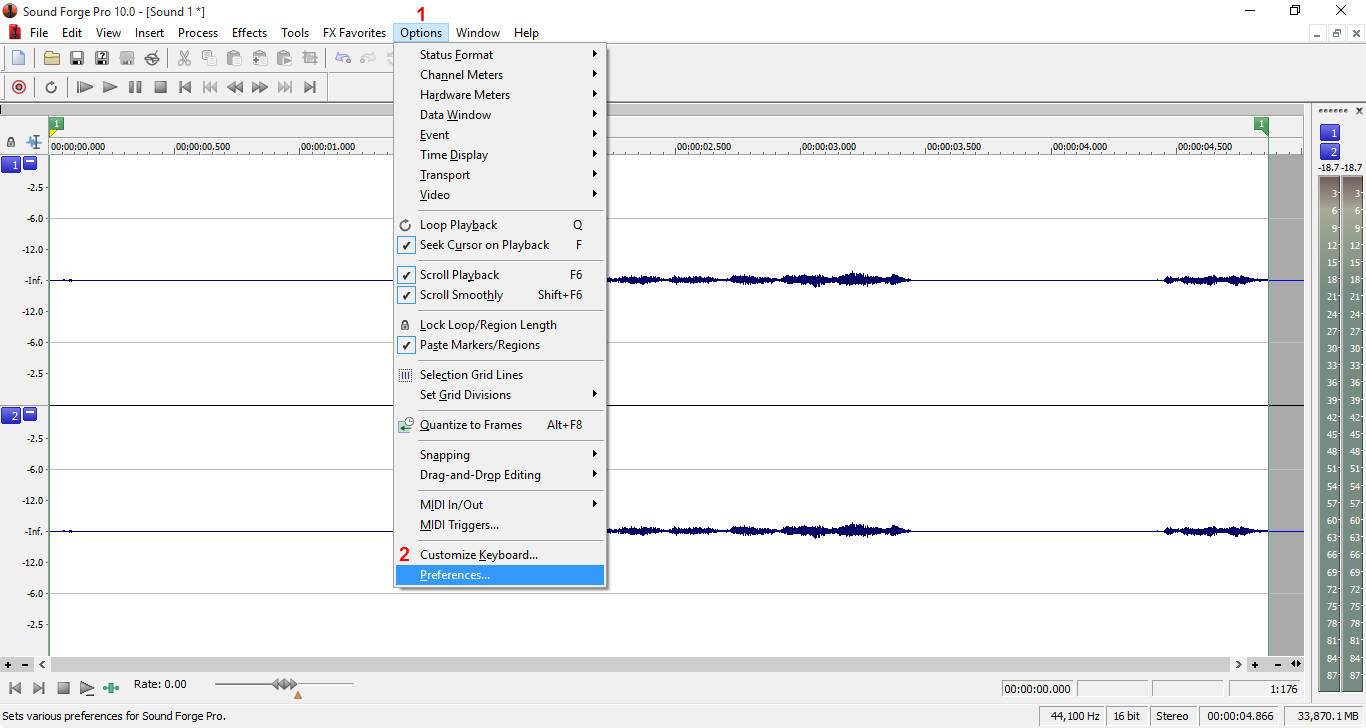This screenshot has height=728, width=1366.
Task: Click the time zoom-out minus button
Action: click(1277, 664)
